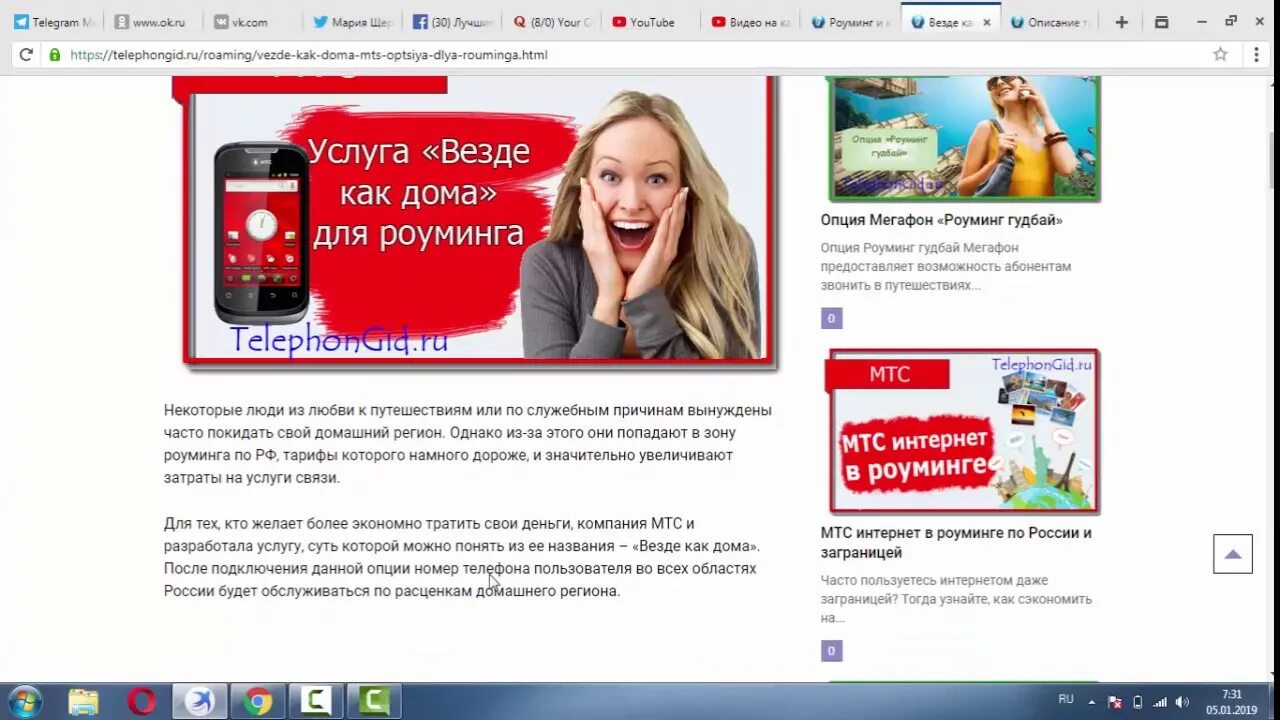
Task: Open 'МТС интернет в роуминге' thumbnail image
Action: [x=963, y=431]
